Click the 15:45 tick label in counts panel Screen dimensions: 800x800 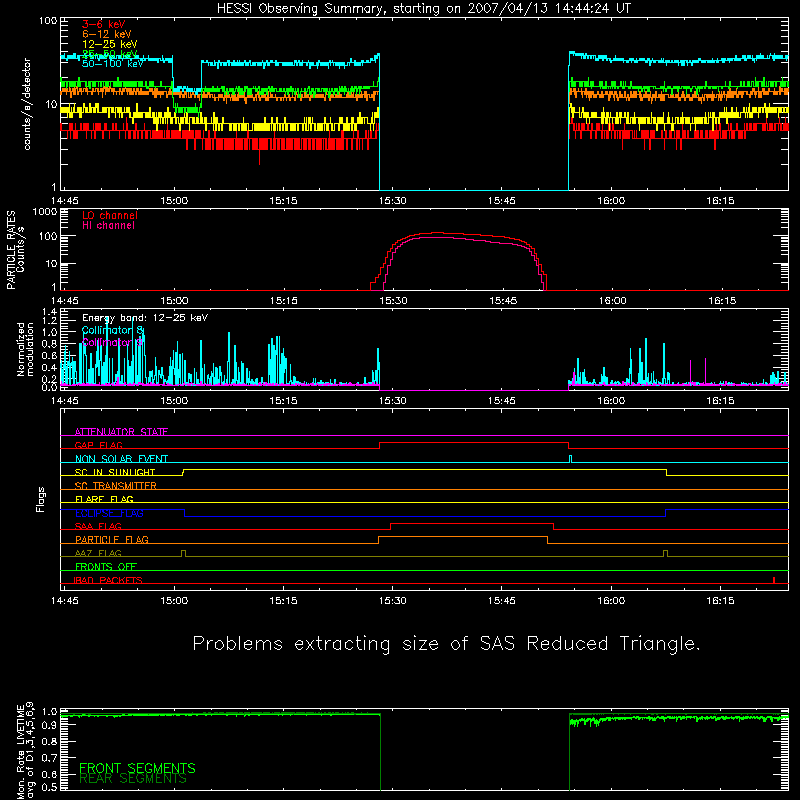tap(502, 201)
